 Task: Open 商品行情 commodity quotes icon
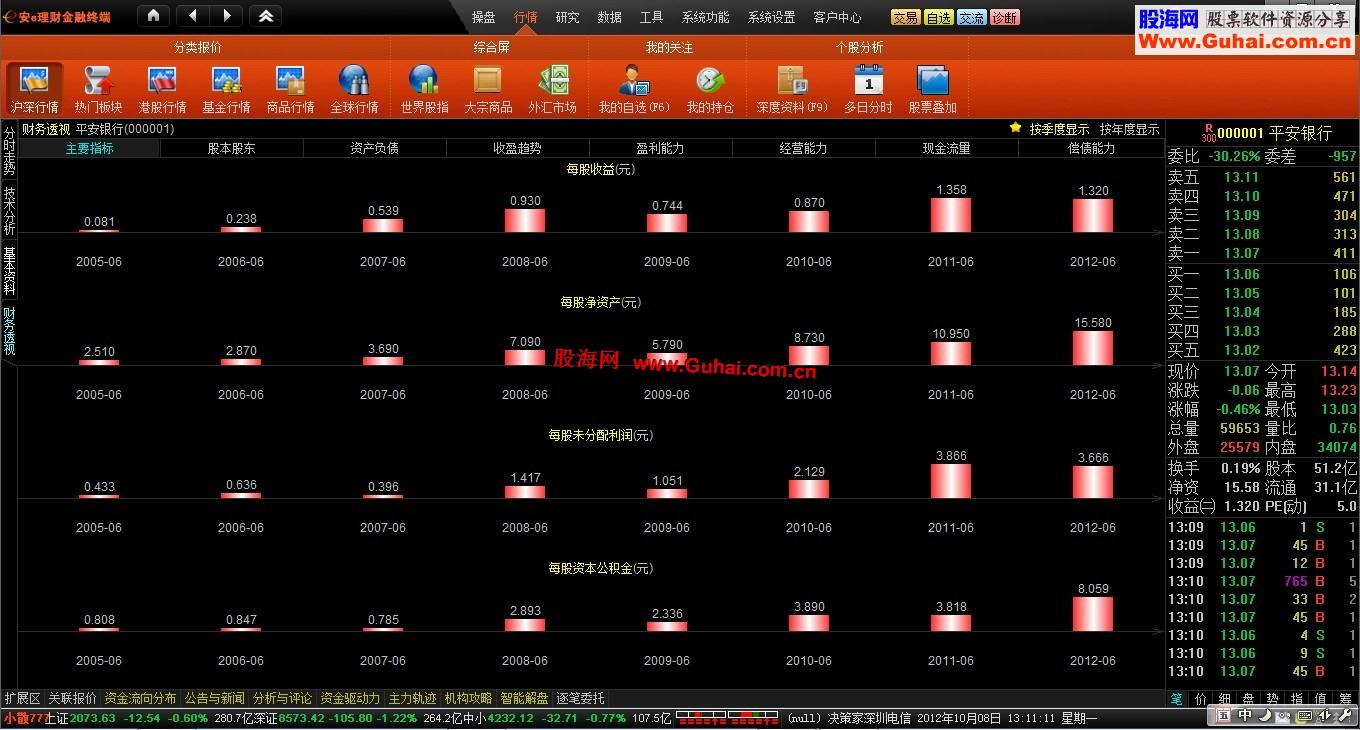[290, 89]
